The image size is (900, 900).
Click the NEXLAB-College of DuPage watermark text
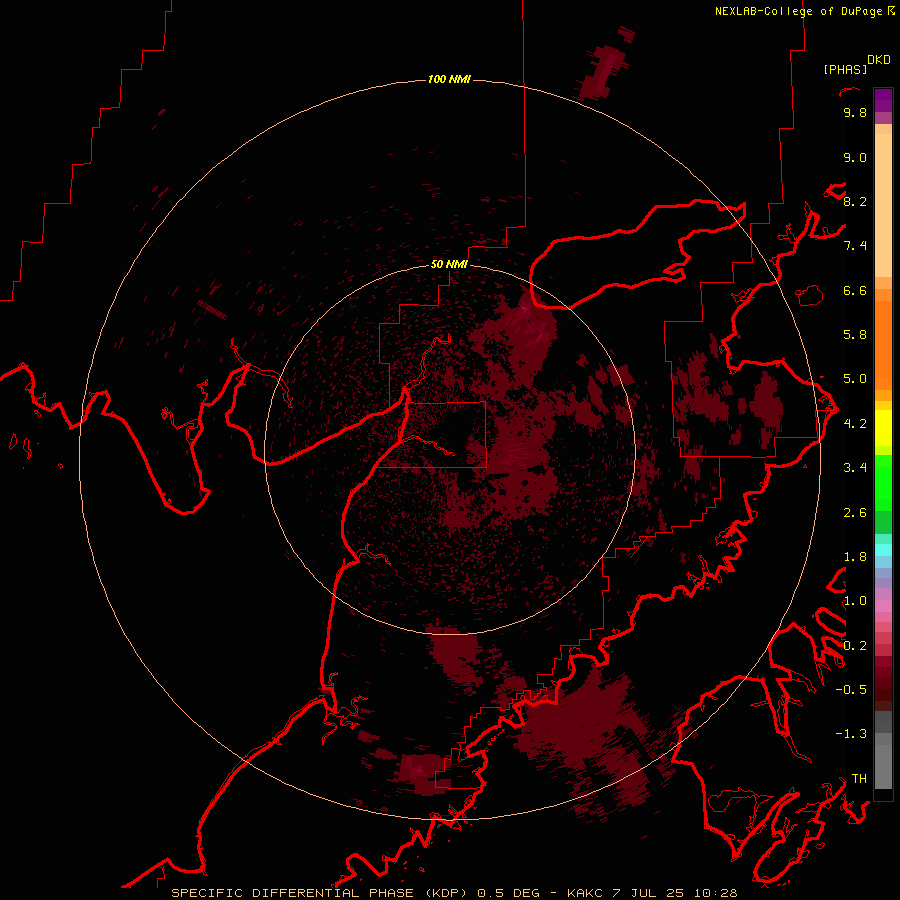[800, 11]
